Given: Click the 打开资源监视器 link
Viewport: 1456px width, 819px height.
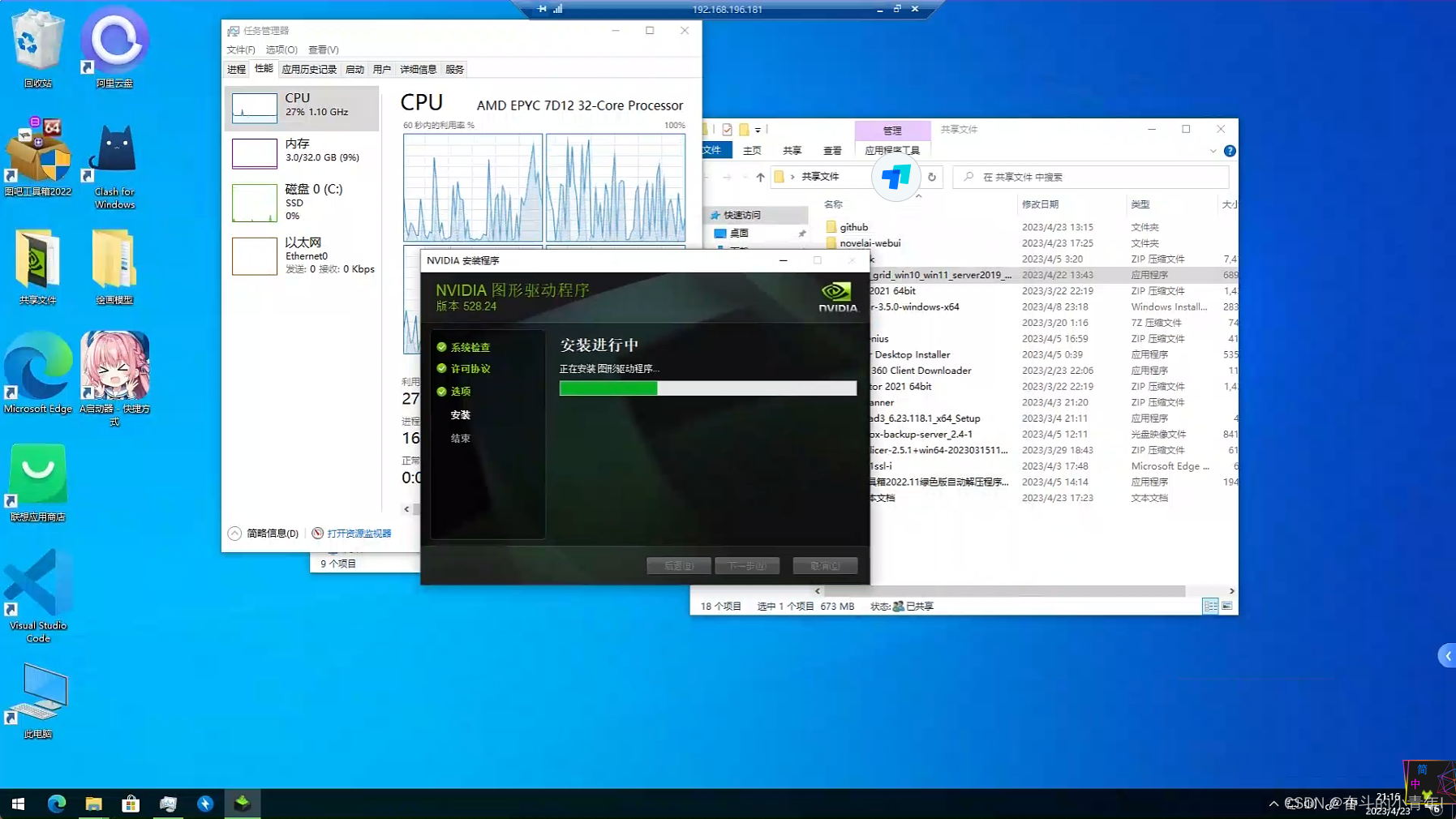Looking at the screenshot, I should coord(358,533).
